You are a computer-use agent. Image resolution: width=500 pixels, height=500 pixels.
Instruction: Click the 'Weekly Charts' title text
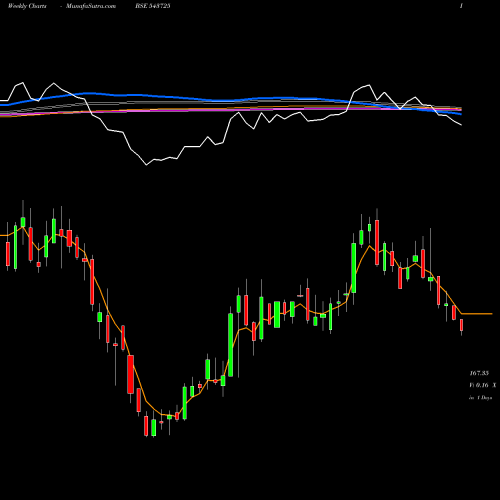point(27,6)
